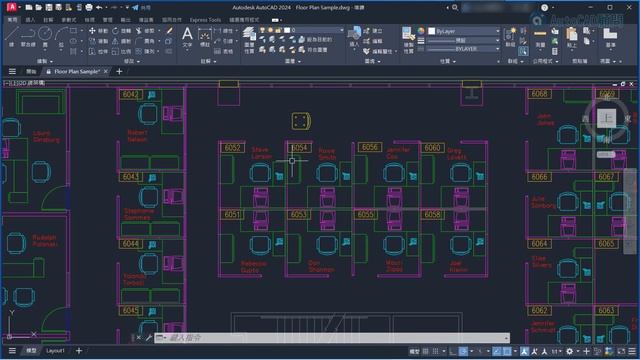Toggle clean screen in status bar
This screenshot has width=640, height=360.
click(x=621, y=351)
